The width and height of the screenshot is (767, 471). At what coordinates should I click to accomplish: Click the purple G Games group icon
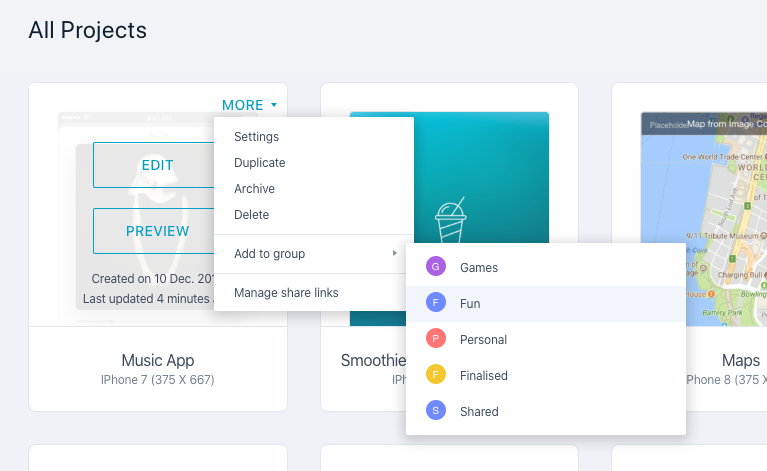(435, 267)
